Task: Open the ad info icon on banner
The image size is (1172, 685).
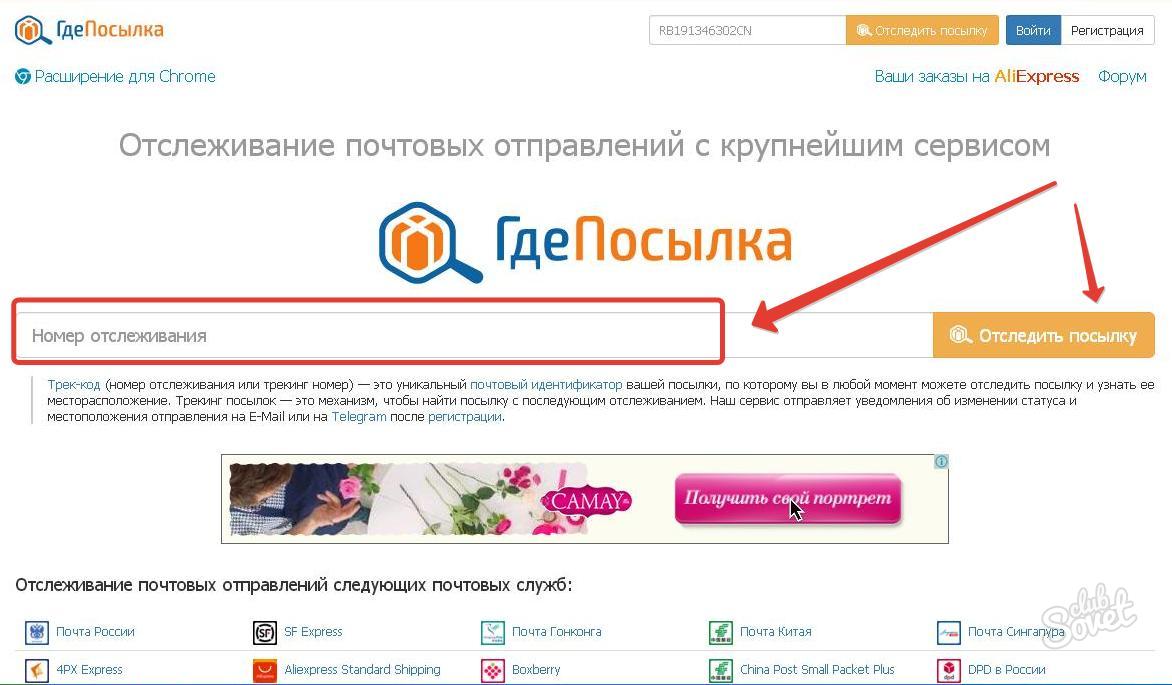Action: (x=941, y=462)
